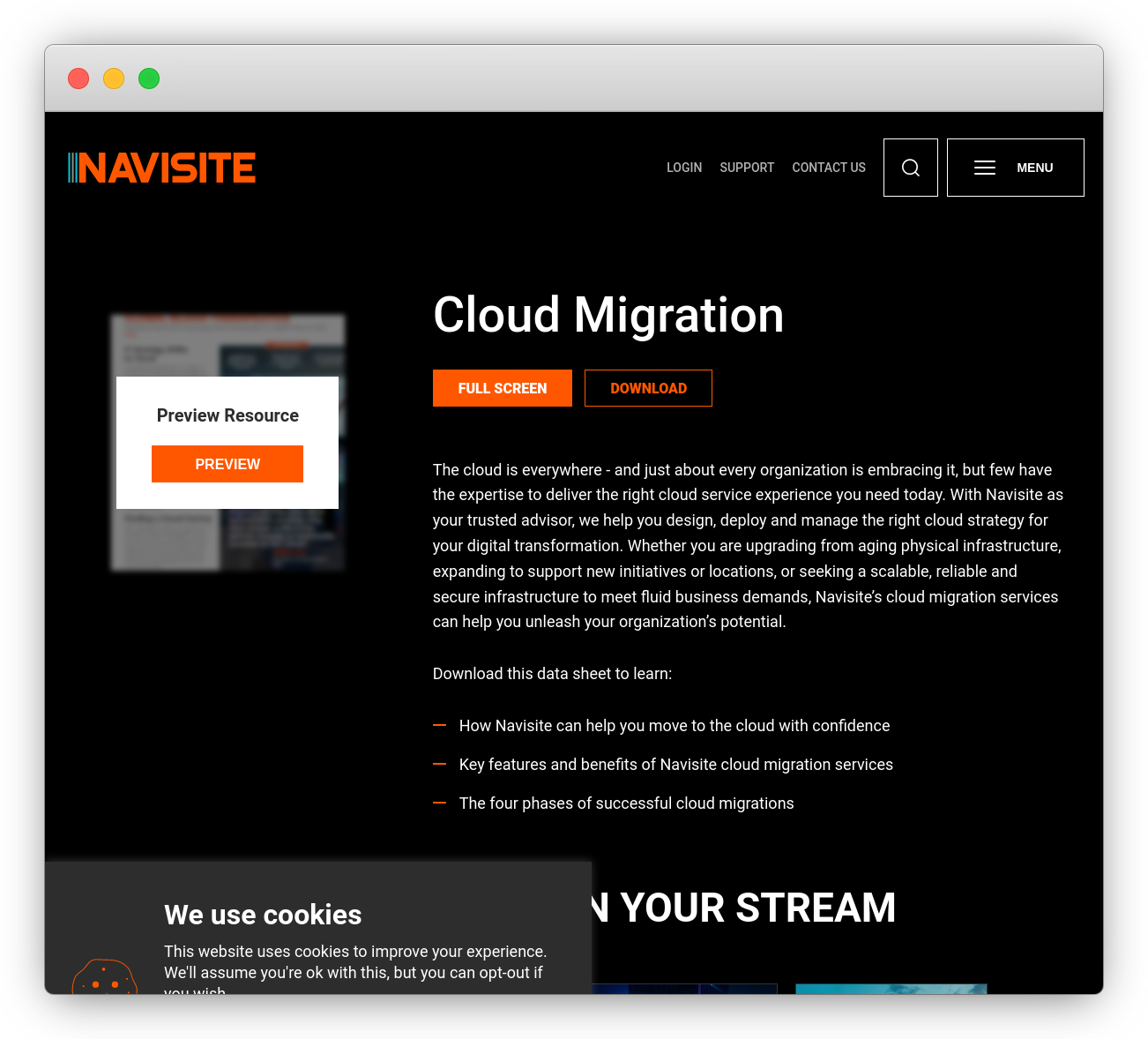Click the FULL SCREEN button
Viewport: 1148px width, 1039px height.
502,388
